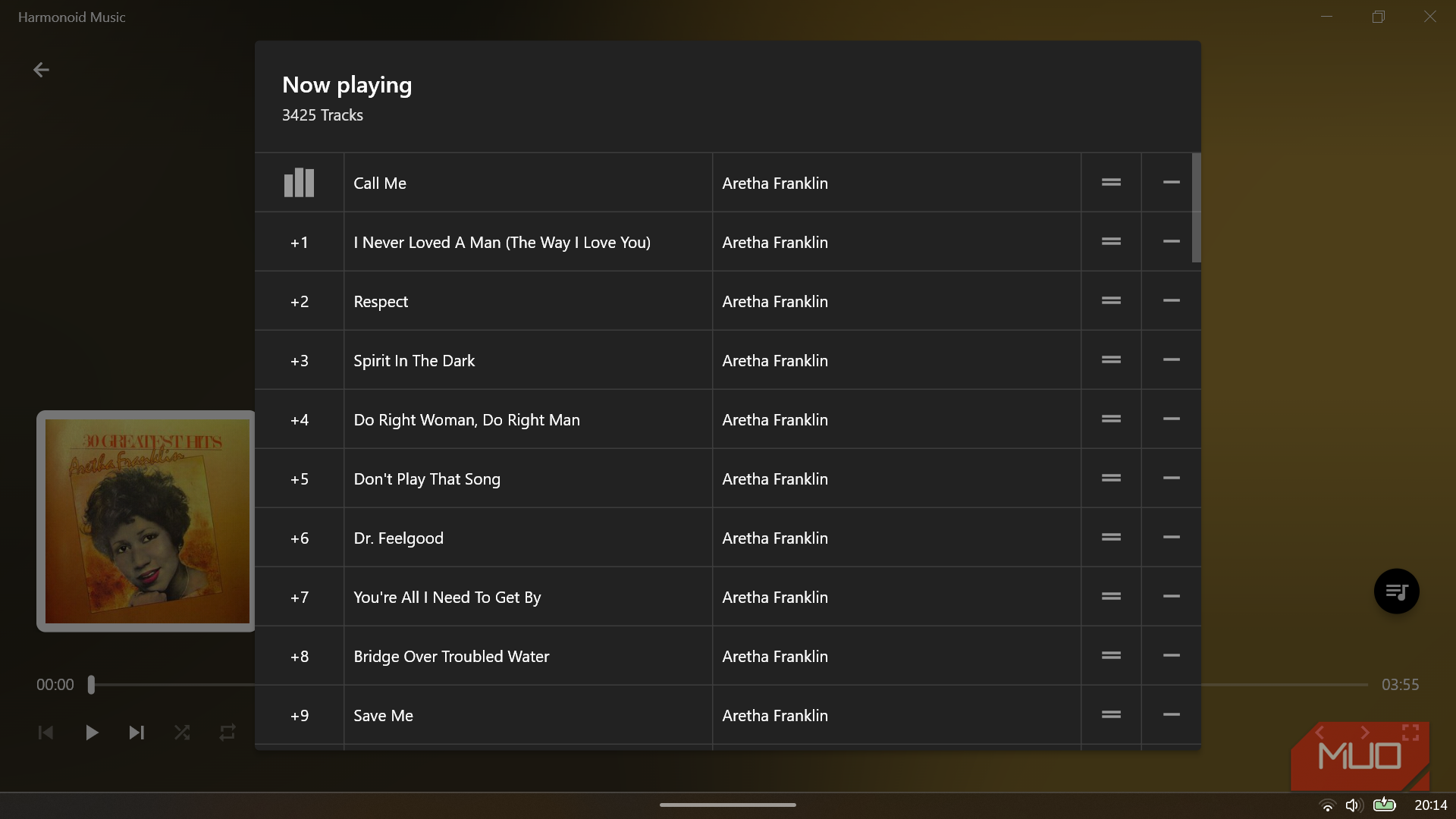Start playback with the play button
The height and width of the screenshot is (819, 1456).
tap(92, 733)
